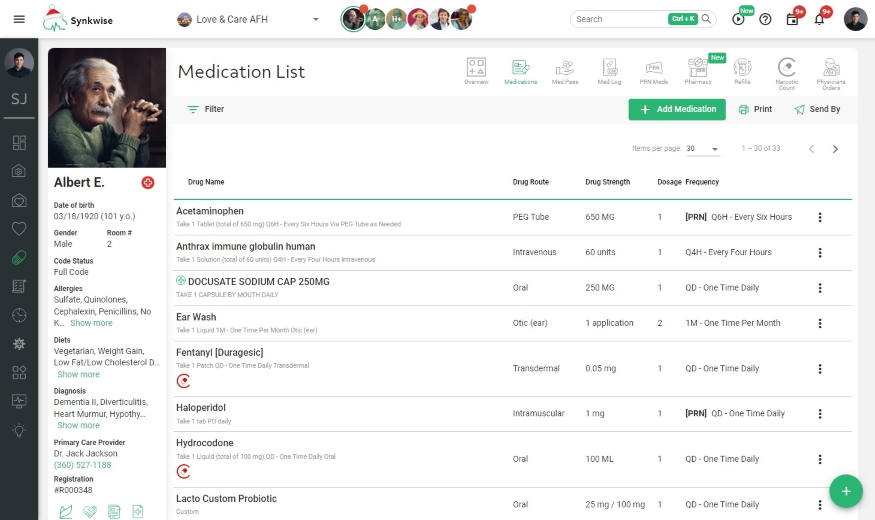Click the green floating plus button
The height and width of the screenshot is (520, 875).
coord(846,491)
